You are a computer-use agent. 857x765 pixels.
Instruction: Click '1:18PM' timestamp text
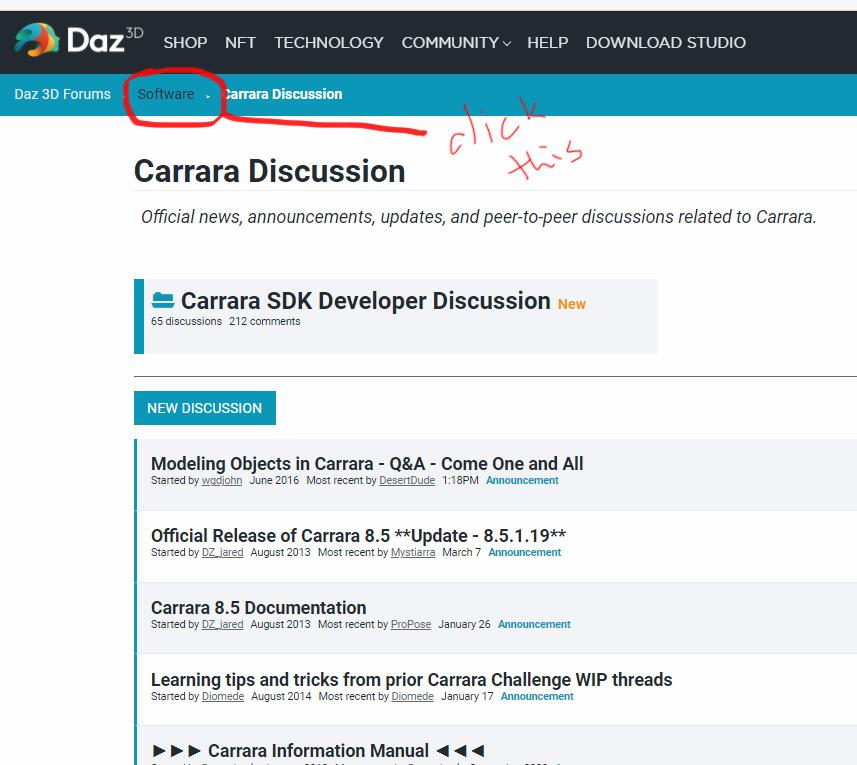[460, 480]
